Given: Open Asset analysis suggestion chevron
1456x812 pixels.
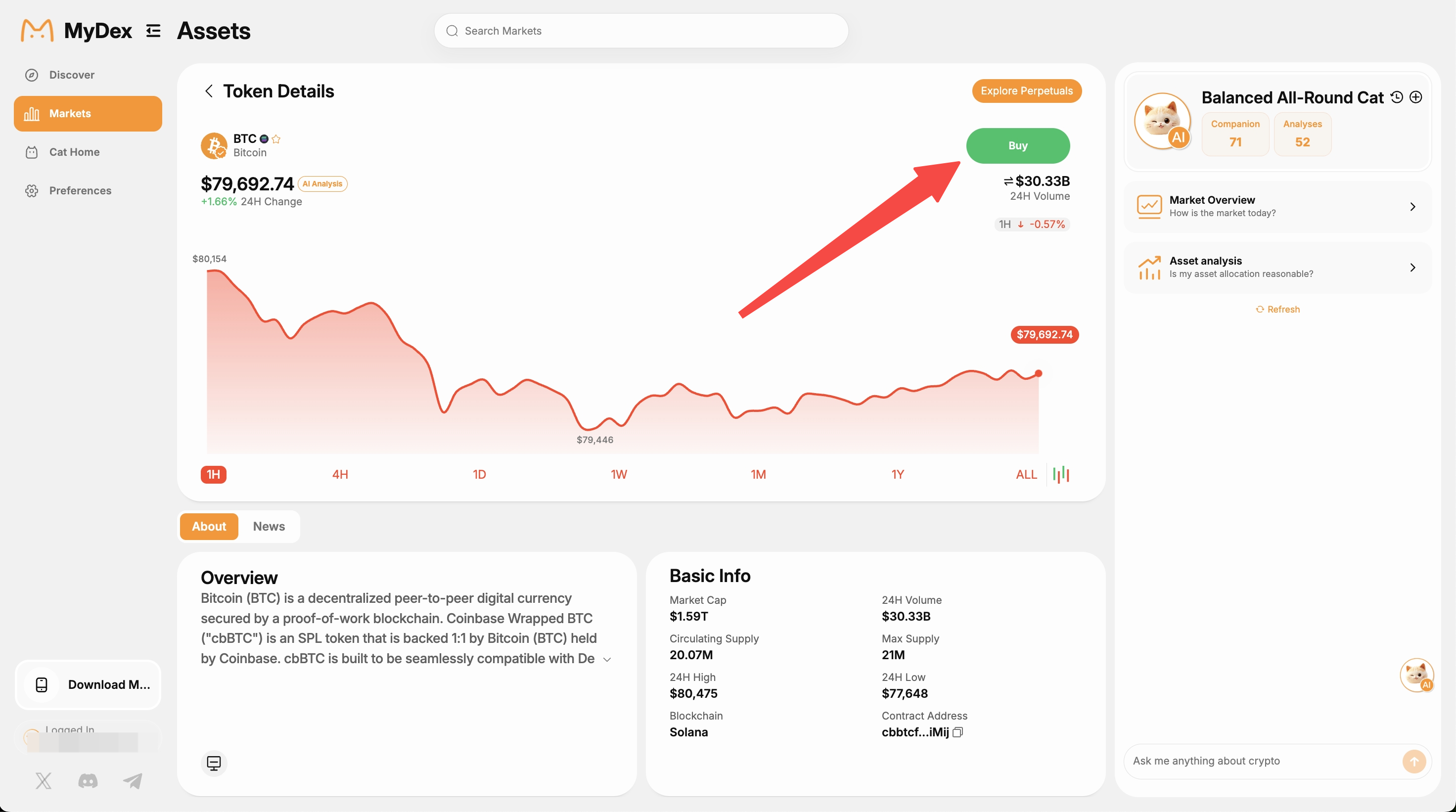Looking at the screenshot, I should pos(1412,267).
